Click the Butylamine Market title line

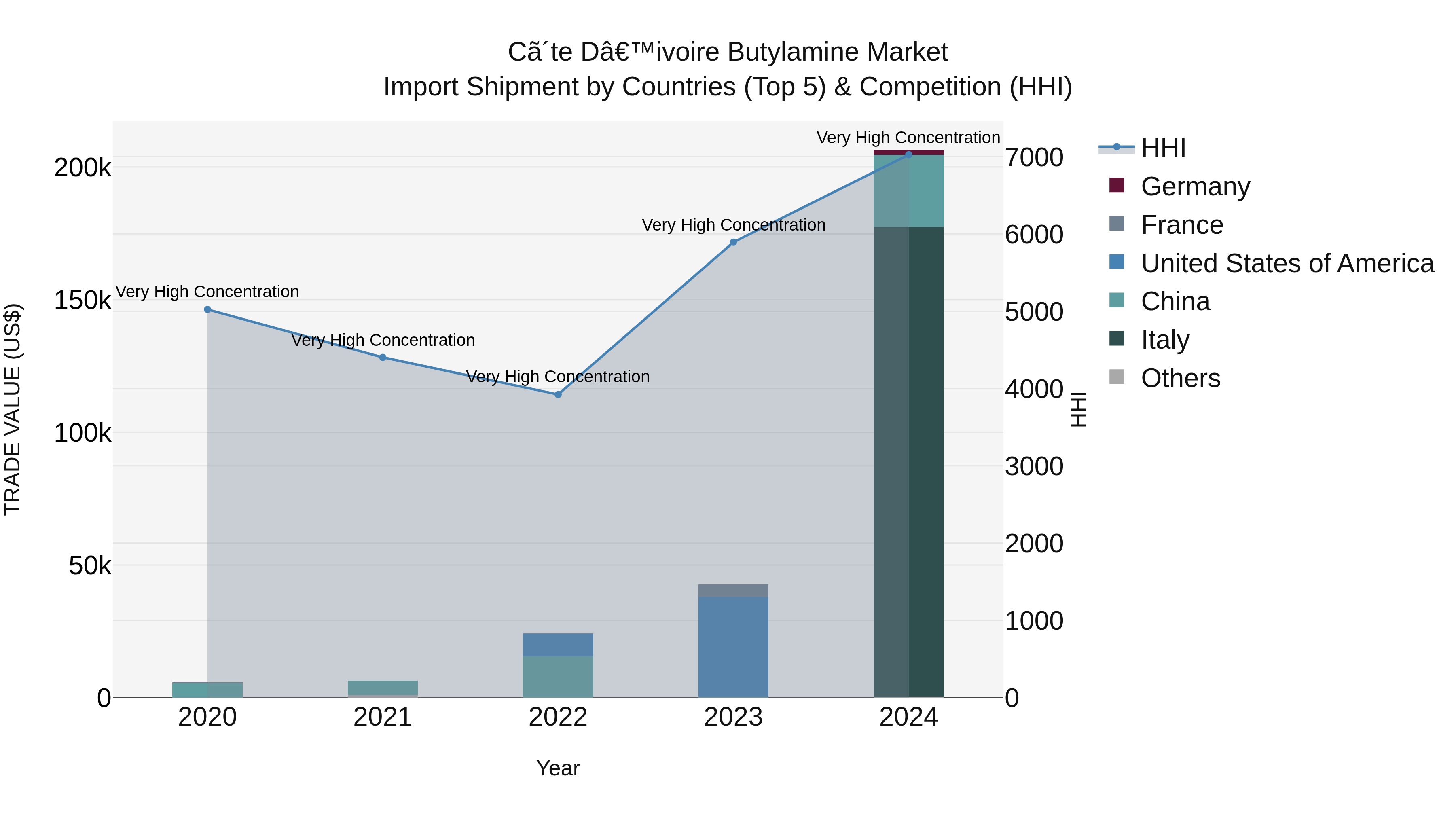tap(728, 52)
